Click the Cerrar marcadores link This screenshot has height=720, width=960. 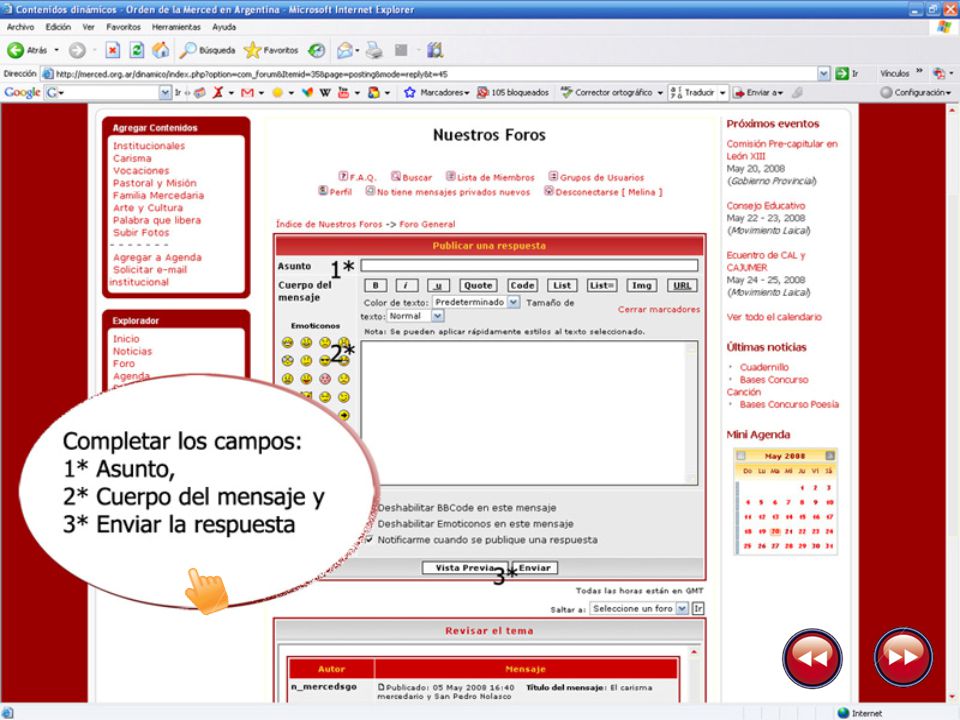point(659,309)
